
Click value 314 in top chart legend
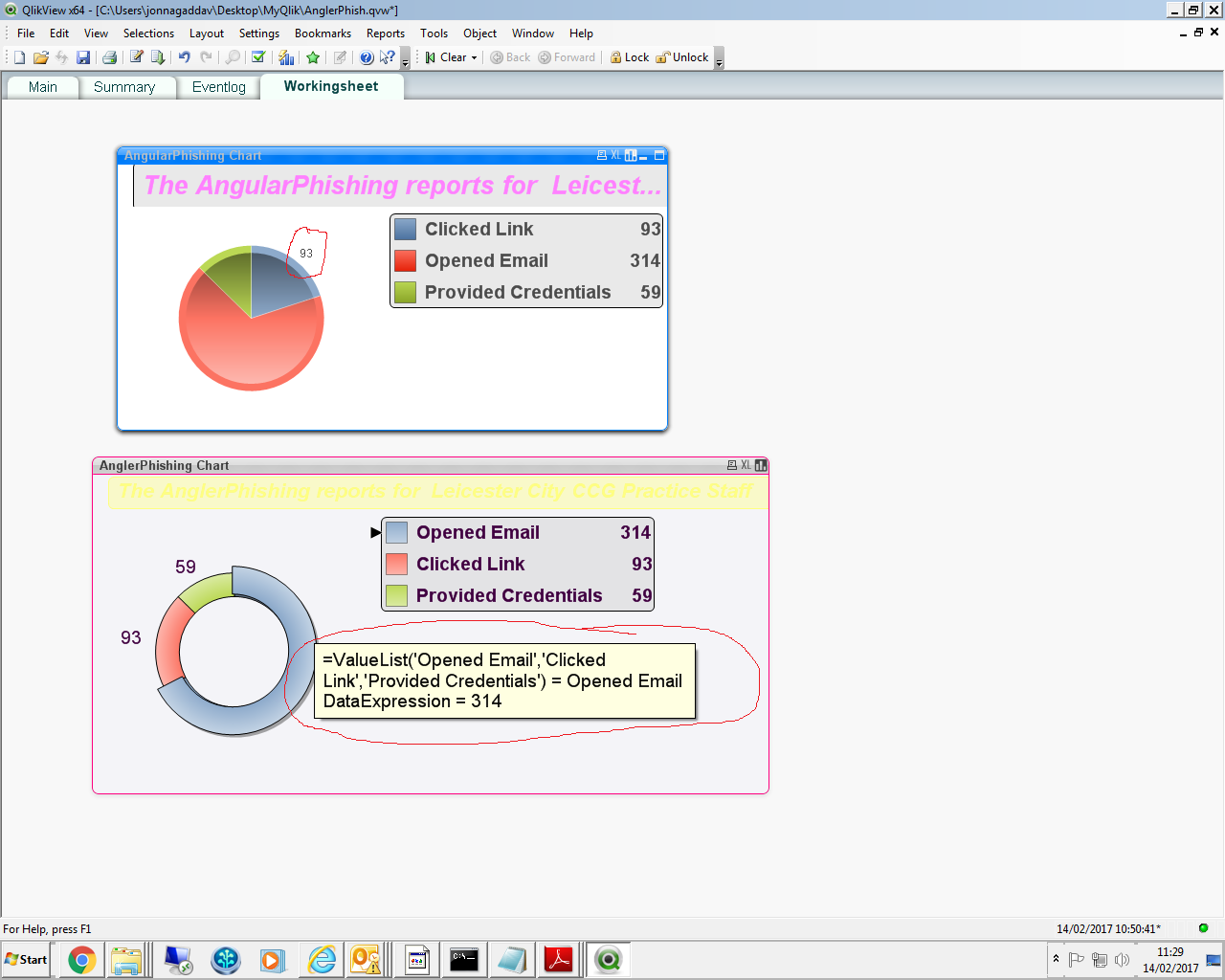pyautogui.click(x=645, y=260)
